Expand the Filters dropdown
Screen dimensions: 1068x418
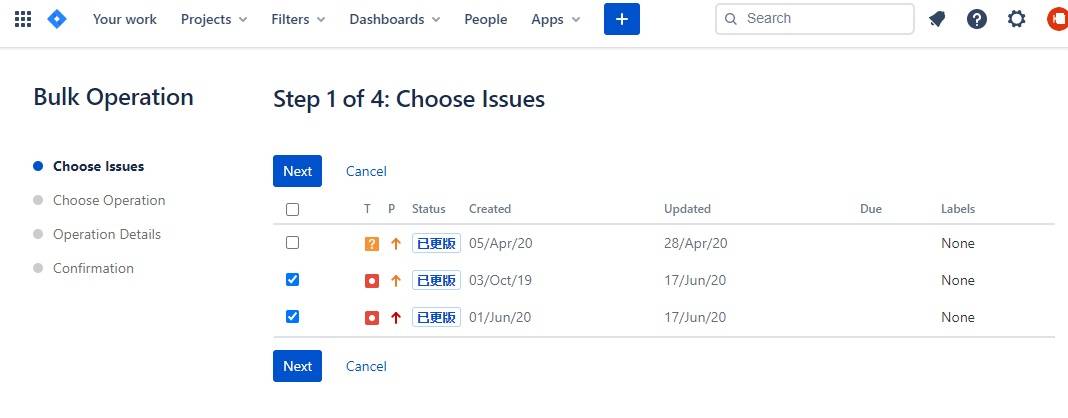pyautogui.click(x=298, y=19)
